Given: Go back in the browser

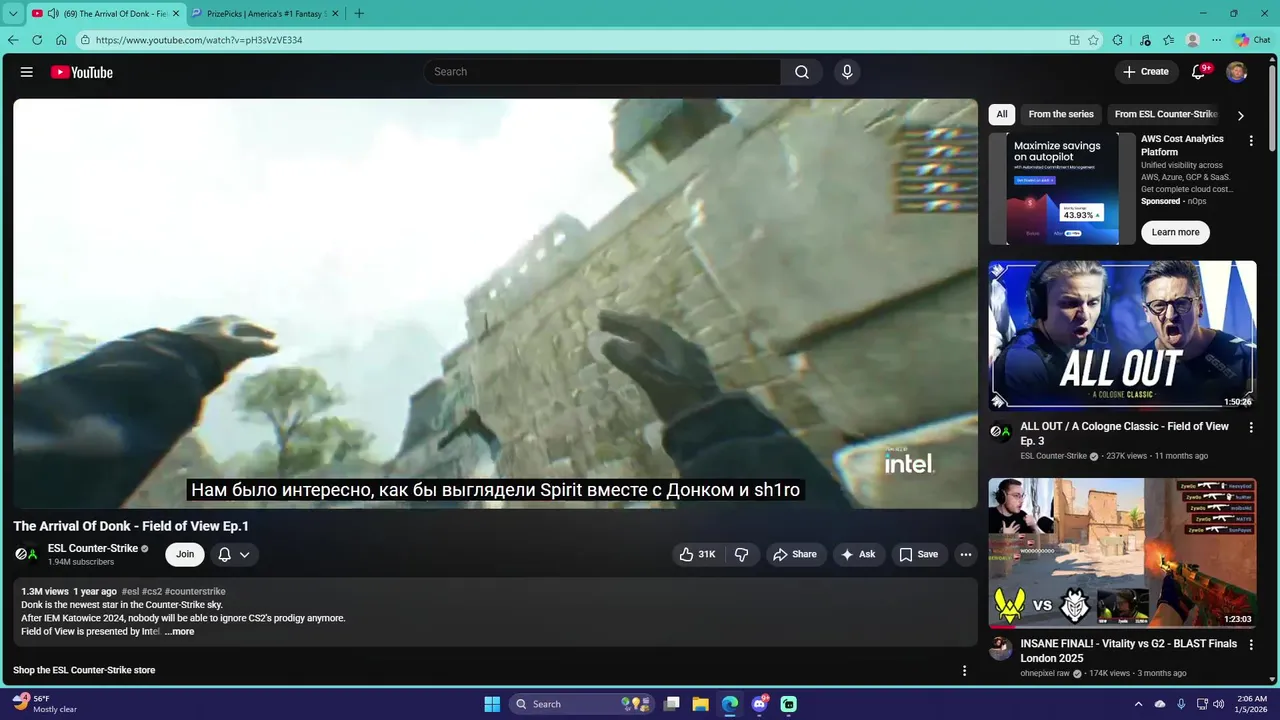Looking at the screenshot, I should pos(13,40).
